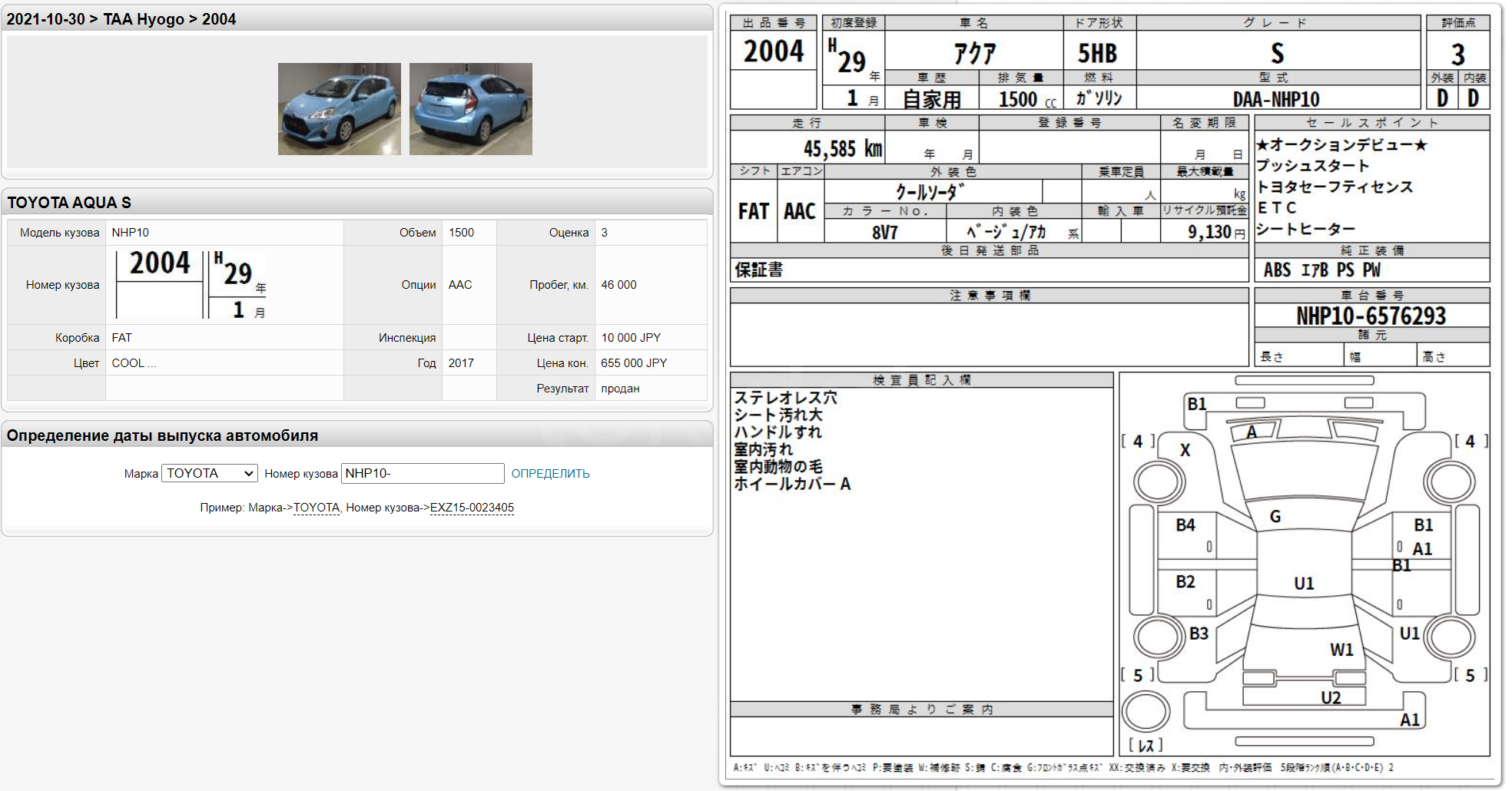Click the TOYOTA example link
The image size is (1512, 791).
317,508
